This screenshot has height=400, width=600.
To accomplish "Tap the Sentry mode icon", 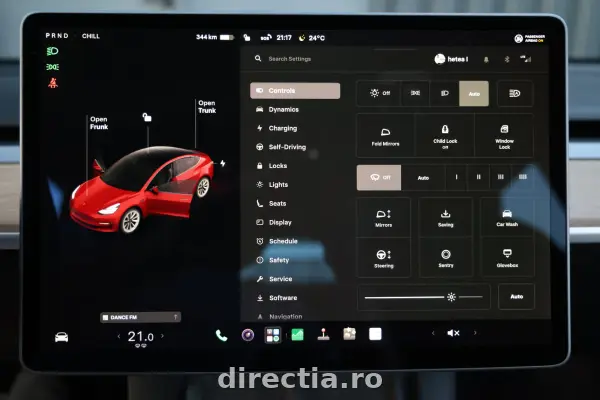I will (446, 258).
